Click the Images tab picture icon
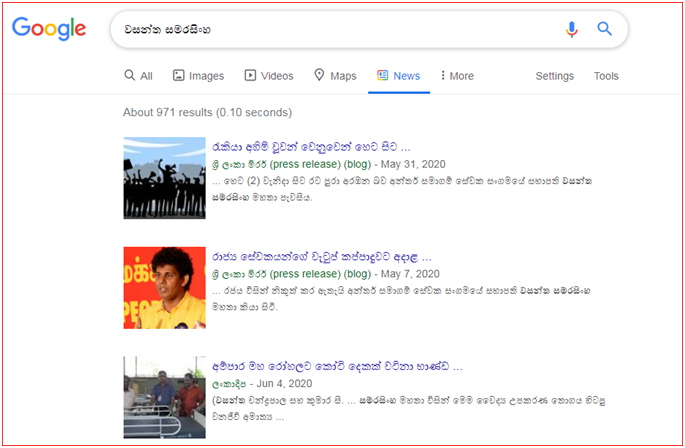This screenshot has width=685, height=448. point(179,76)
